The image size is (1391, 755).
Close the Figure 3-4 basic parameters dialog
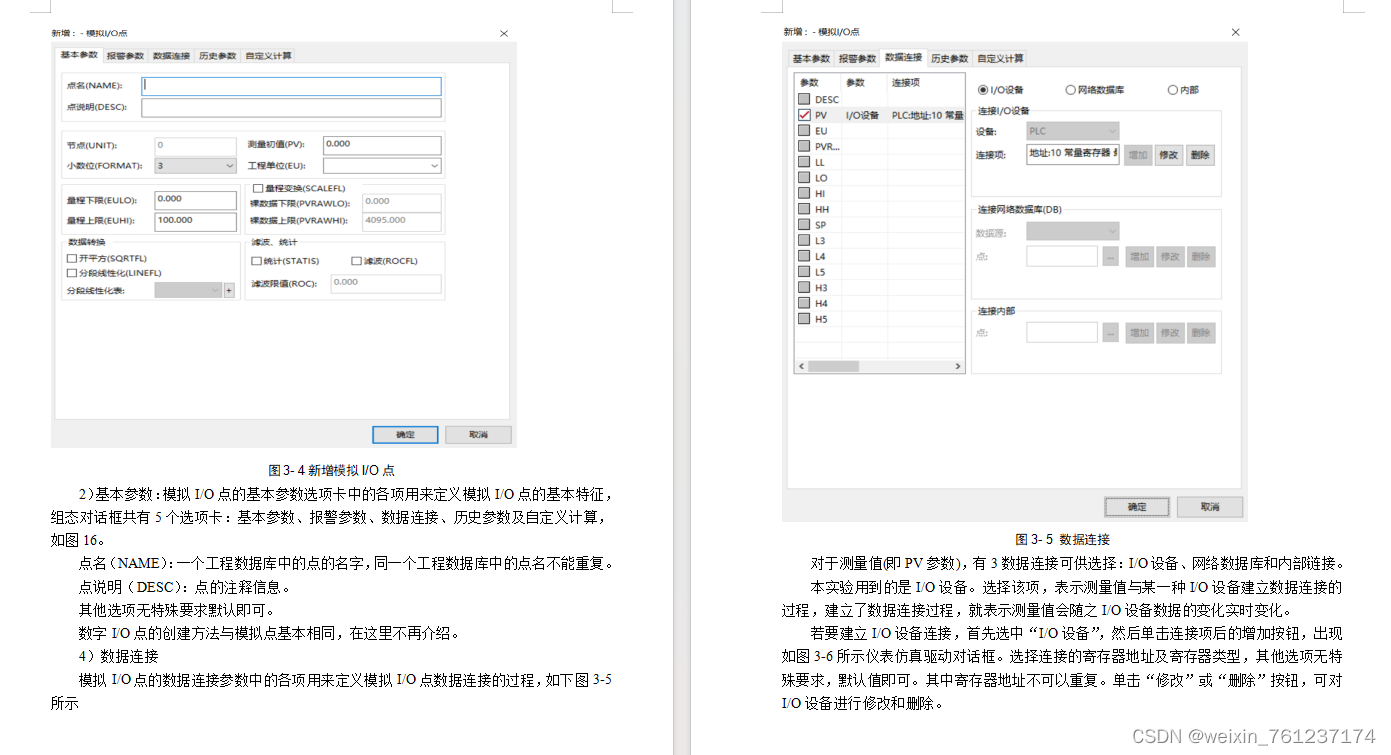(x=504, y=34)
